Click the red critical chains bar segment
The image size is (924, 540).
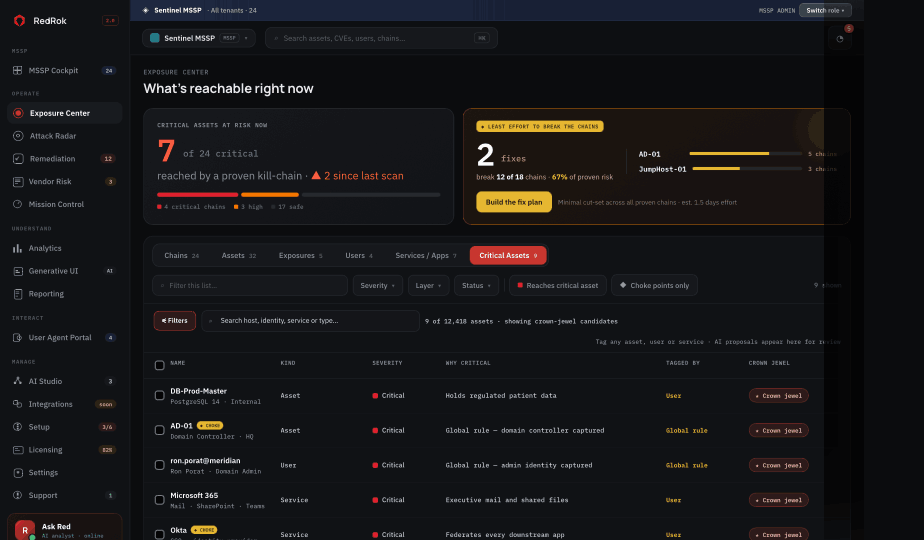click(x=197, y=195)
